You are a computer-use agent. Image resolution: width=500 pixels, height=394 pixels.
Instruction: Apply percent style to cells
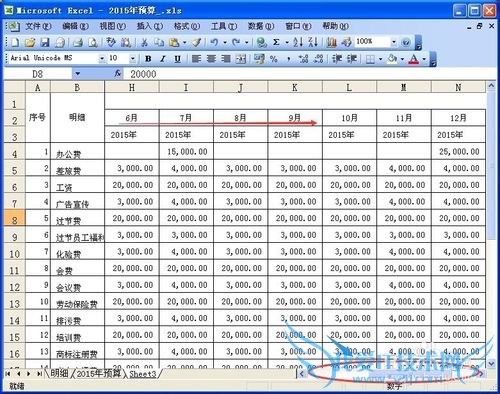pos(274,59)
